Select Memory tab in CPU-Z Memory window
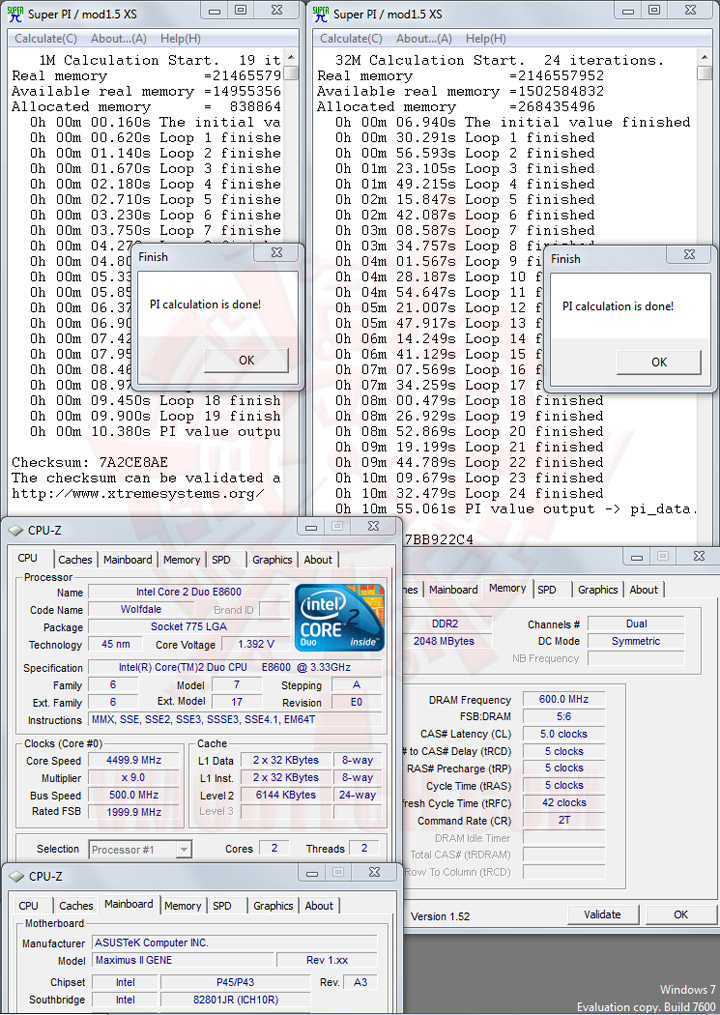Image resolution: width=720 pixels, height=1015 pixels. [508, 588]
